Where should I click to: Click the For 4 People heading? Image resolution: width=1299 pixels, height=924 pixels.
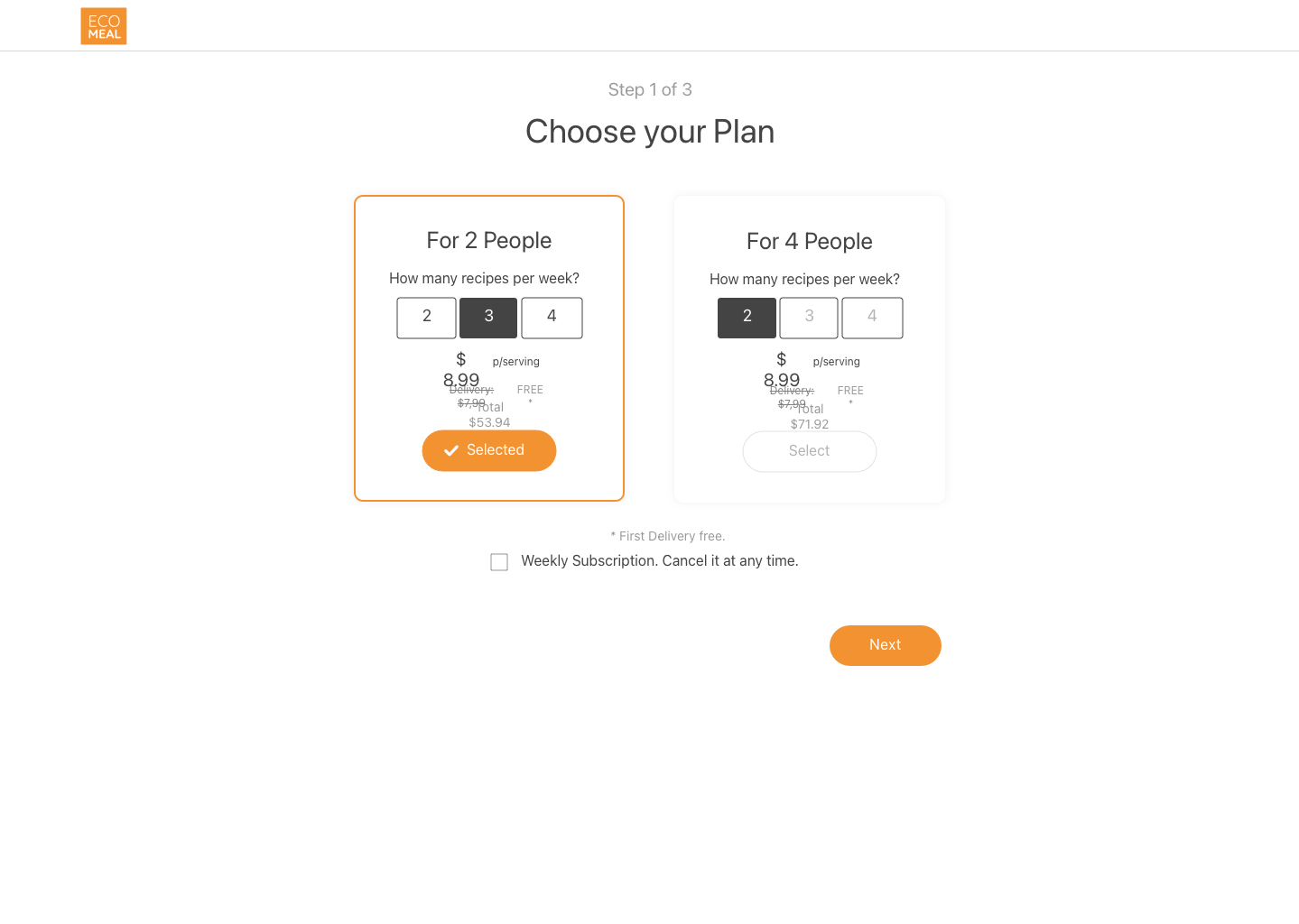coord(810,242)
